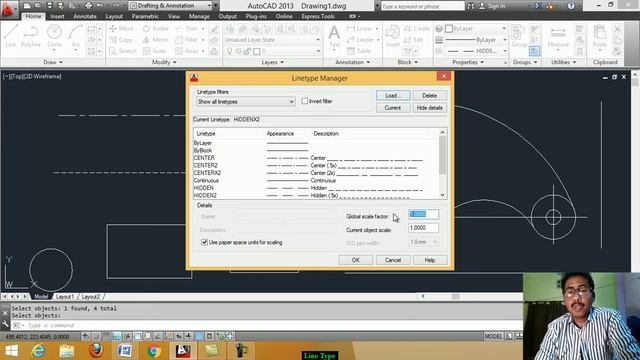This screenshot has width=640, height=360.
Task: Toggle the Invert filter checkbox
Action: (x=304, y=101)
